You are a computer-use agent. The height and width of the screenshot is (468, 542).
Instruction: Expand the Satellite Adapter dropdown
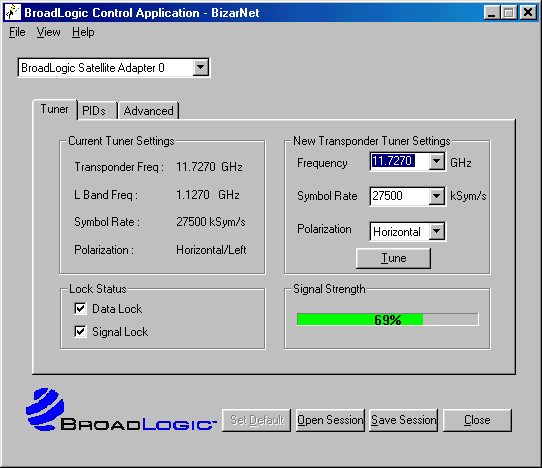(x=200, y=67)
